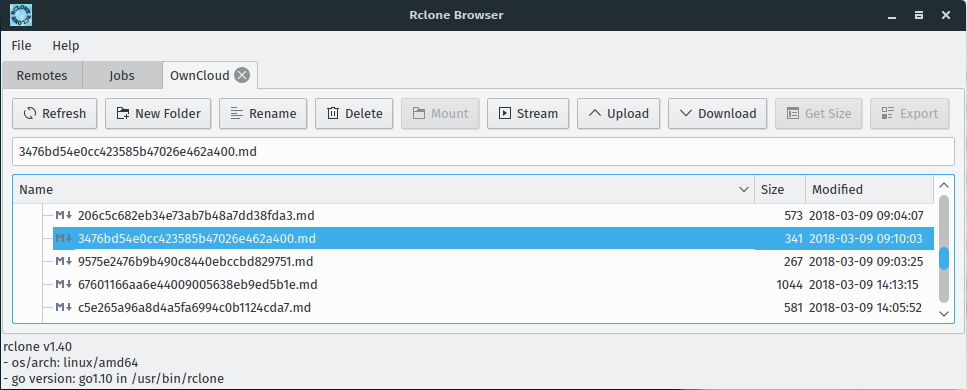Sort by Modified column header
The height and width of the screenshot is (390, 967).
pos(870,189)
